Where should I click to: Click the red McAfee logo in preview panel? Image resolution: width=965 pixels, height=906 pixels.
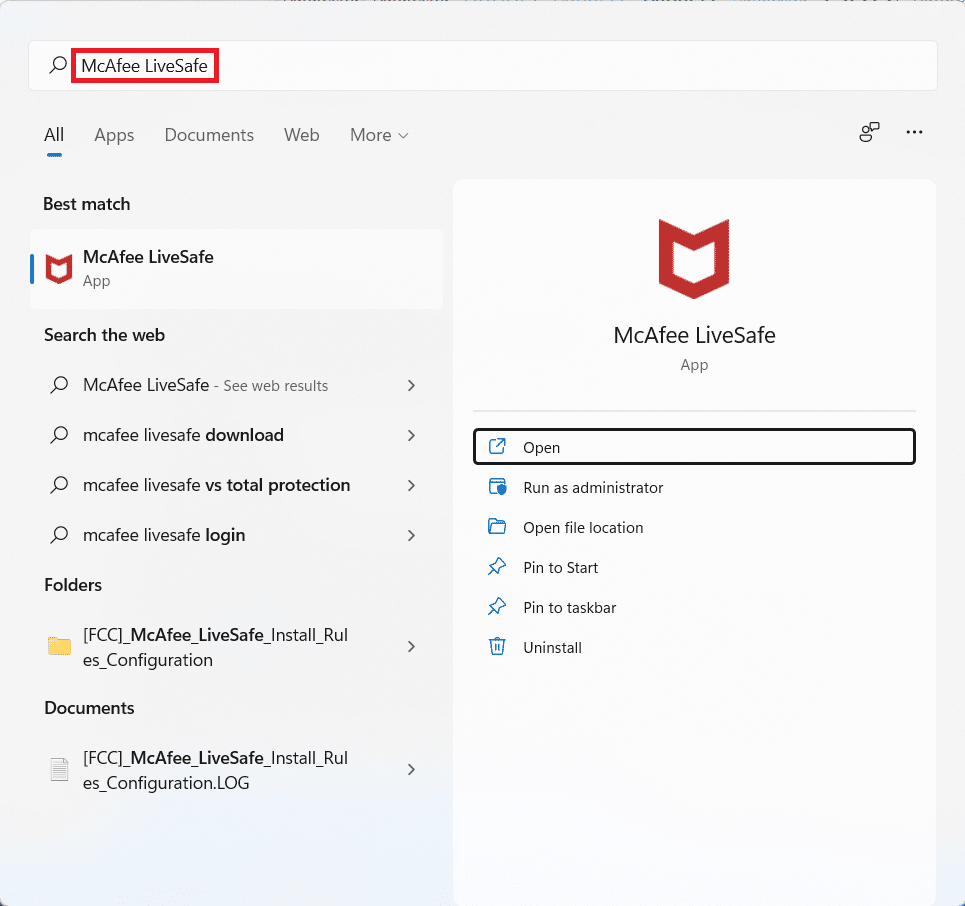[694, 258]
